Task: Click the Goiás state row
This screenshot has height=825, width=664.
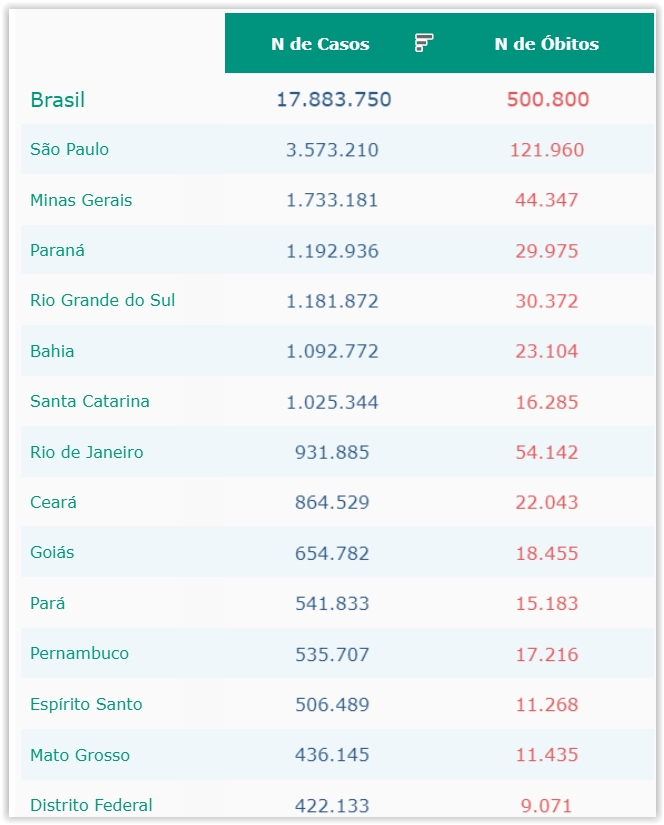Action: [52, 553]
